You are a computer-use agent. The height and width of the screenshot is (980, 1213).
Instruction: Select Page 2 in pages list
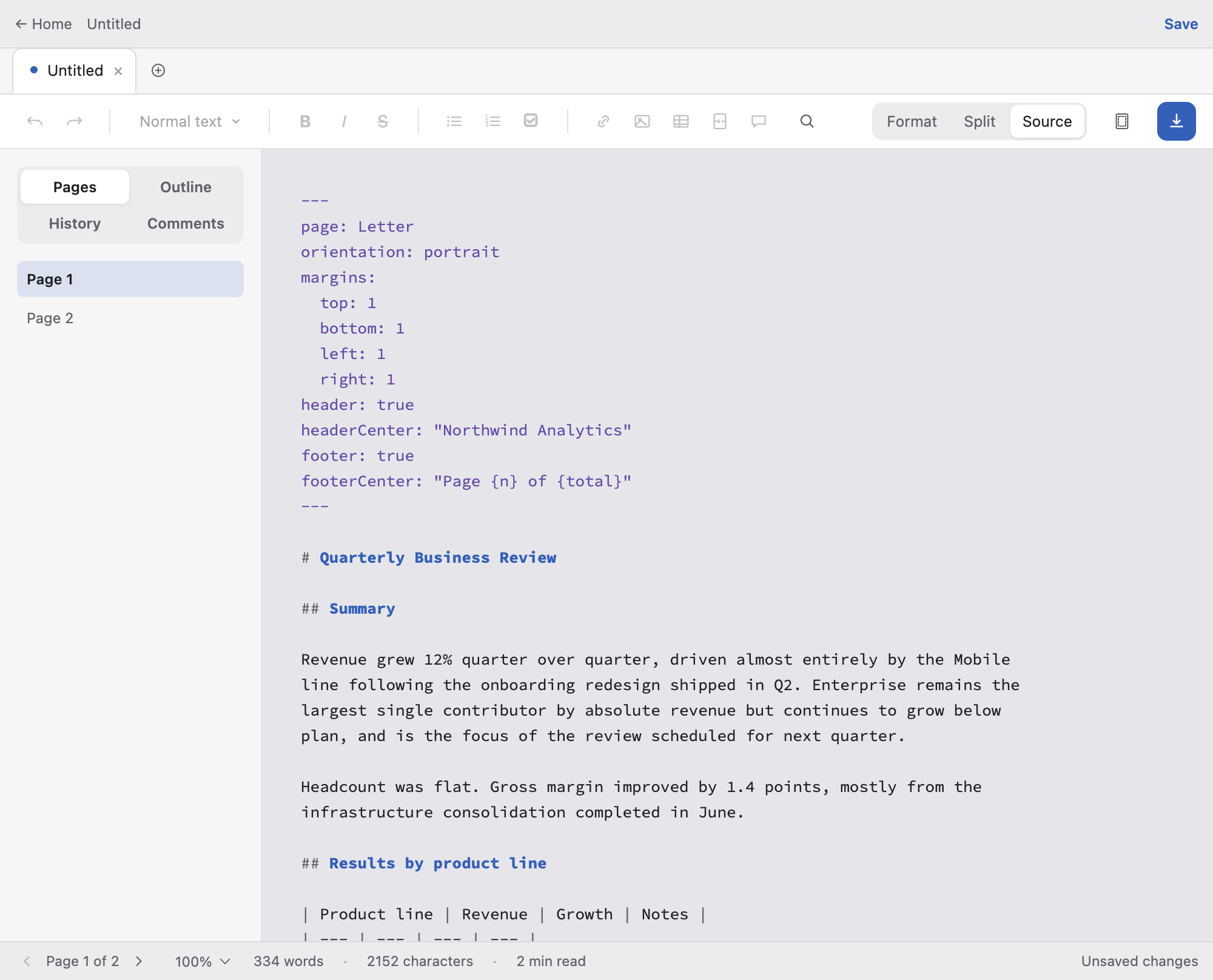tap(130, 318)
